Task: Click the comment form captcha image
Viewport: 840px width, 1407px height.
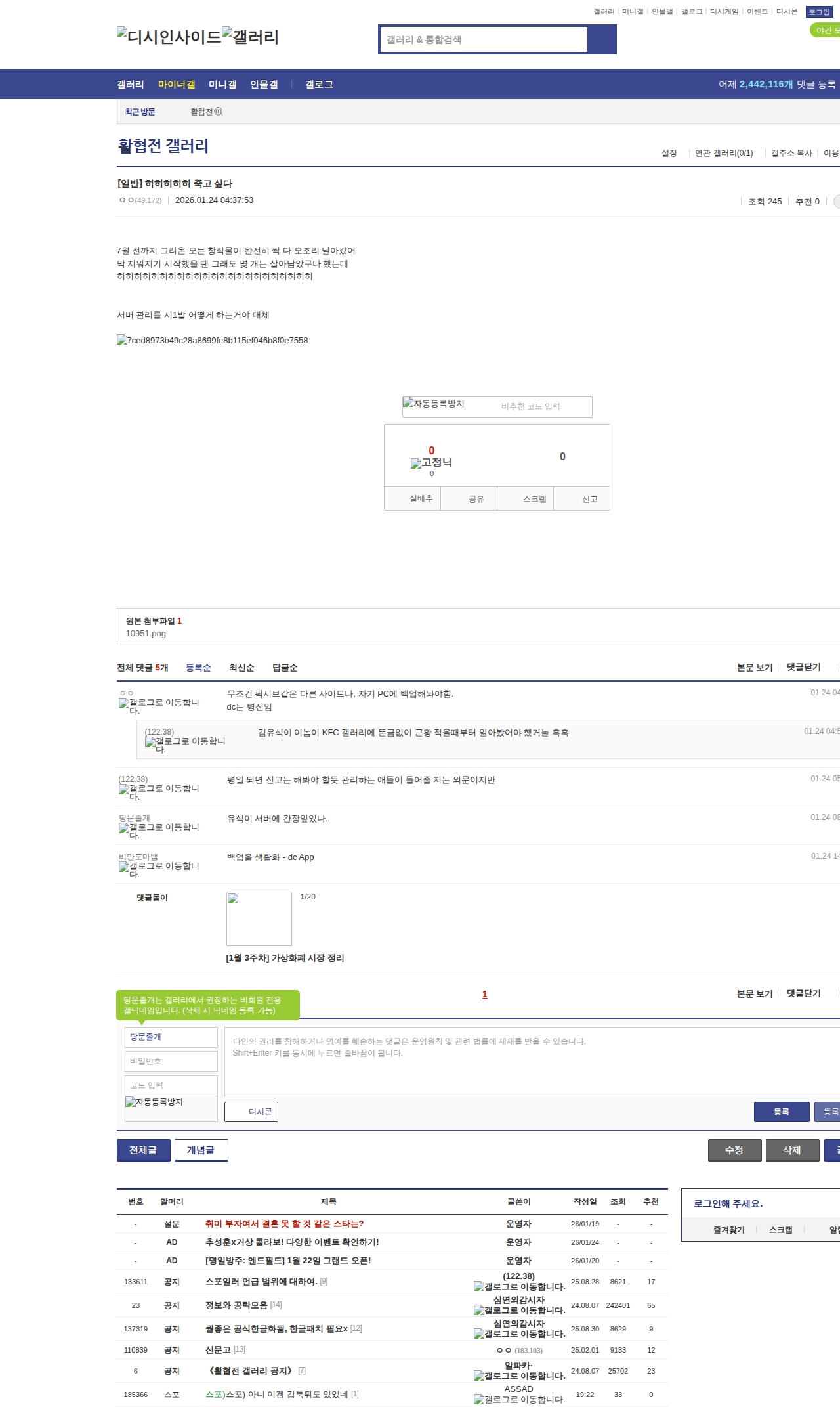Action: [154, 1102]
